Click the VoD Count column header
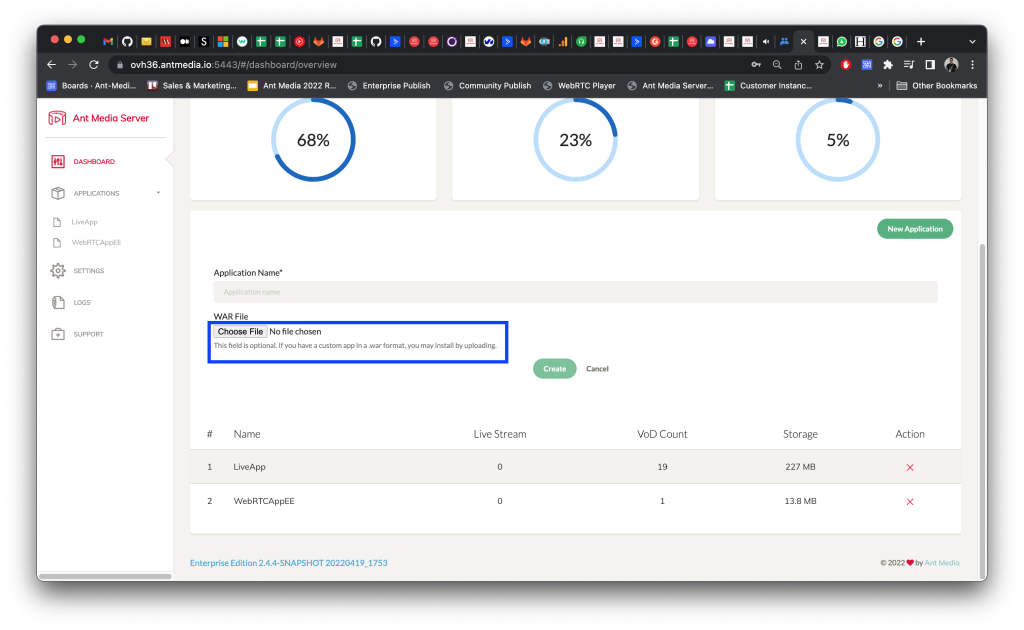 click(x=662, y=434)
